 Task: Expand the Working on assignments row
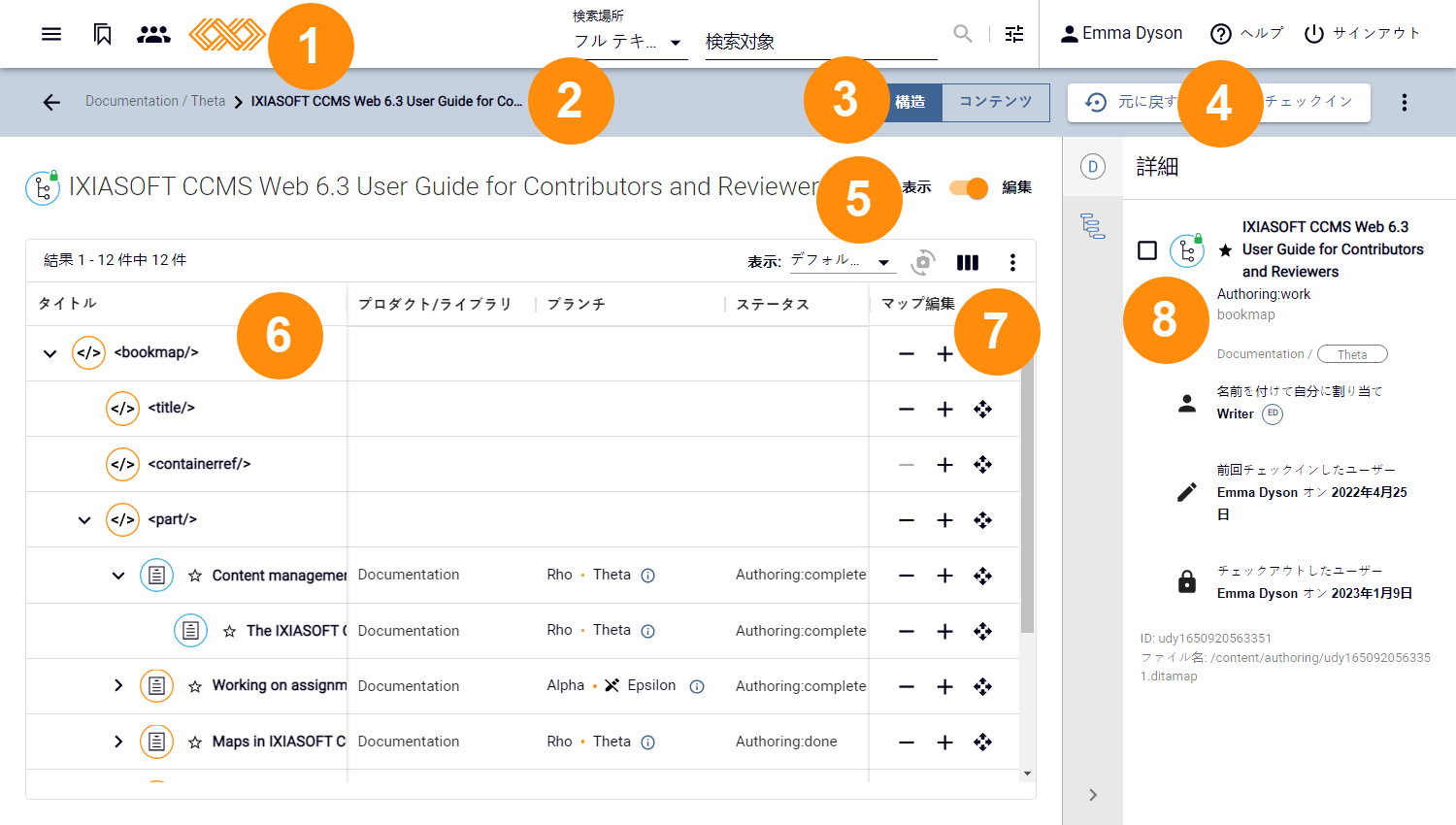coord(118,686)
